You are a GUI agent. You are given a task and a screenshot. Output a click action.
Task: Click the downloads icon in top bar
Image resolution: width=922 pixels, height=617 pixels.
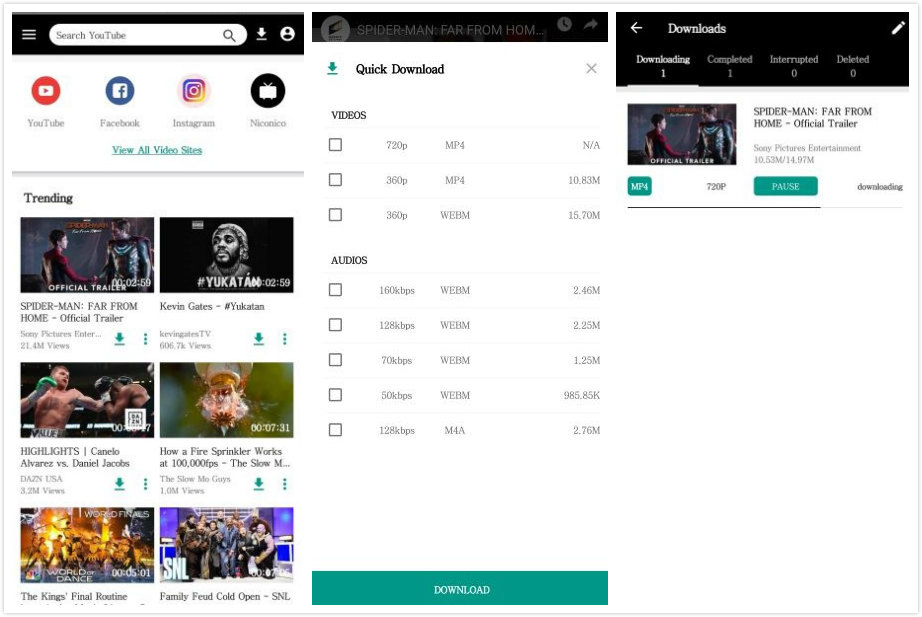click(x=261, y=35)
